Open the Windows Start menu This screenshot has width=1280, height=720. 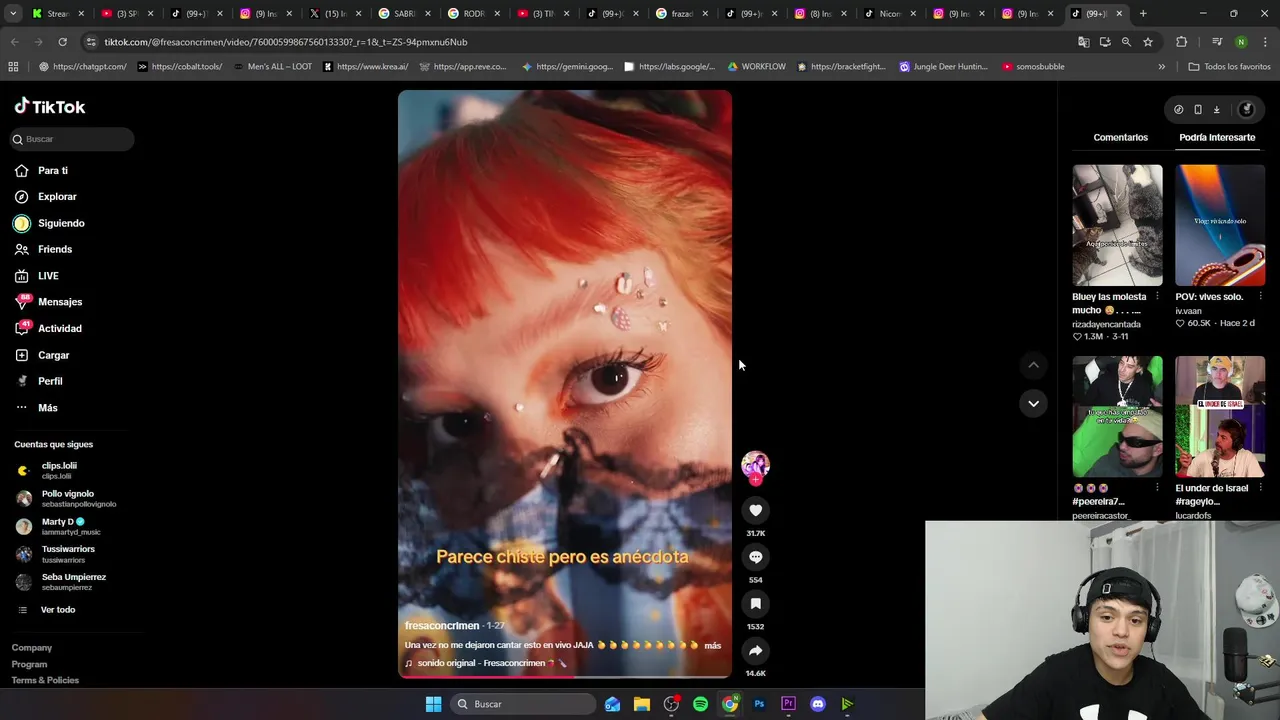tap(433, 704)
